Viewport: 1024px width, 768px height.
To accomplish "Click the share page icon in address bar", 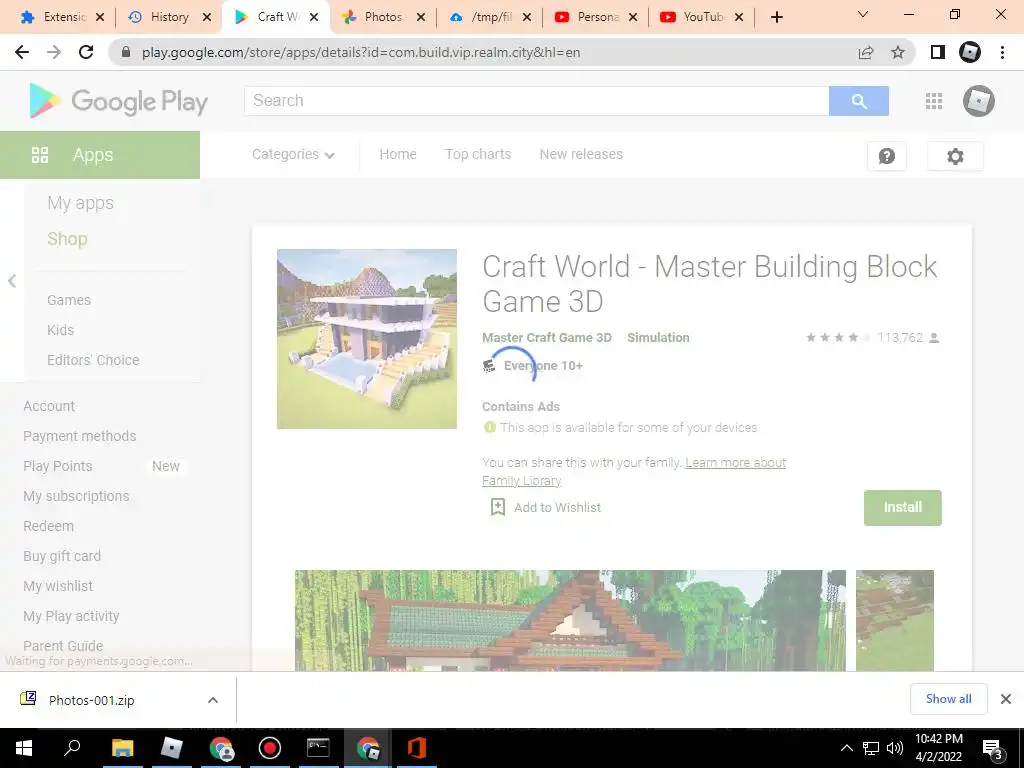I will click(866, 52).
